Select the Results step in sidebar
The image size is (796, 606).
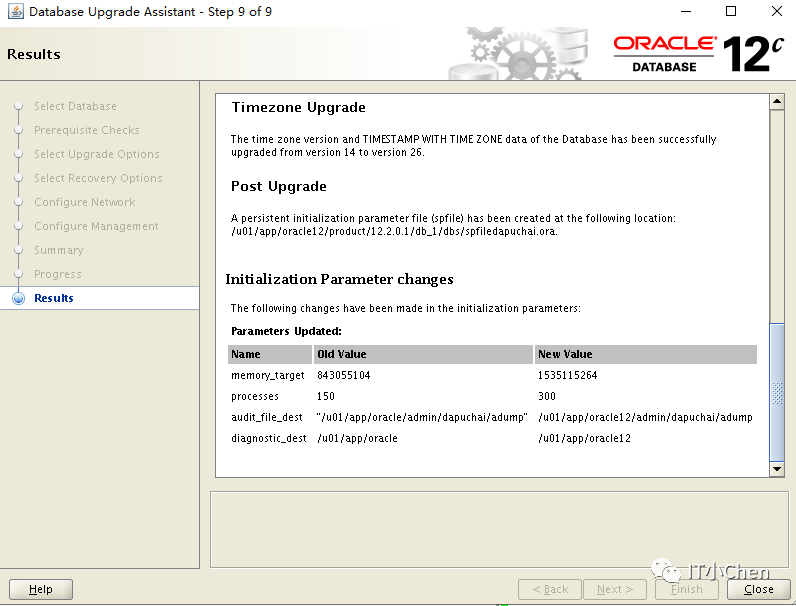point(53,298)
